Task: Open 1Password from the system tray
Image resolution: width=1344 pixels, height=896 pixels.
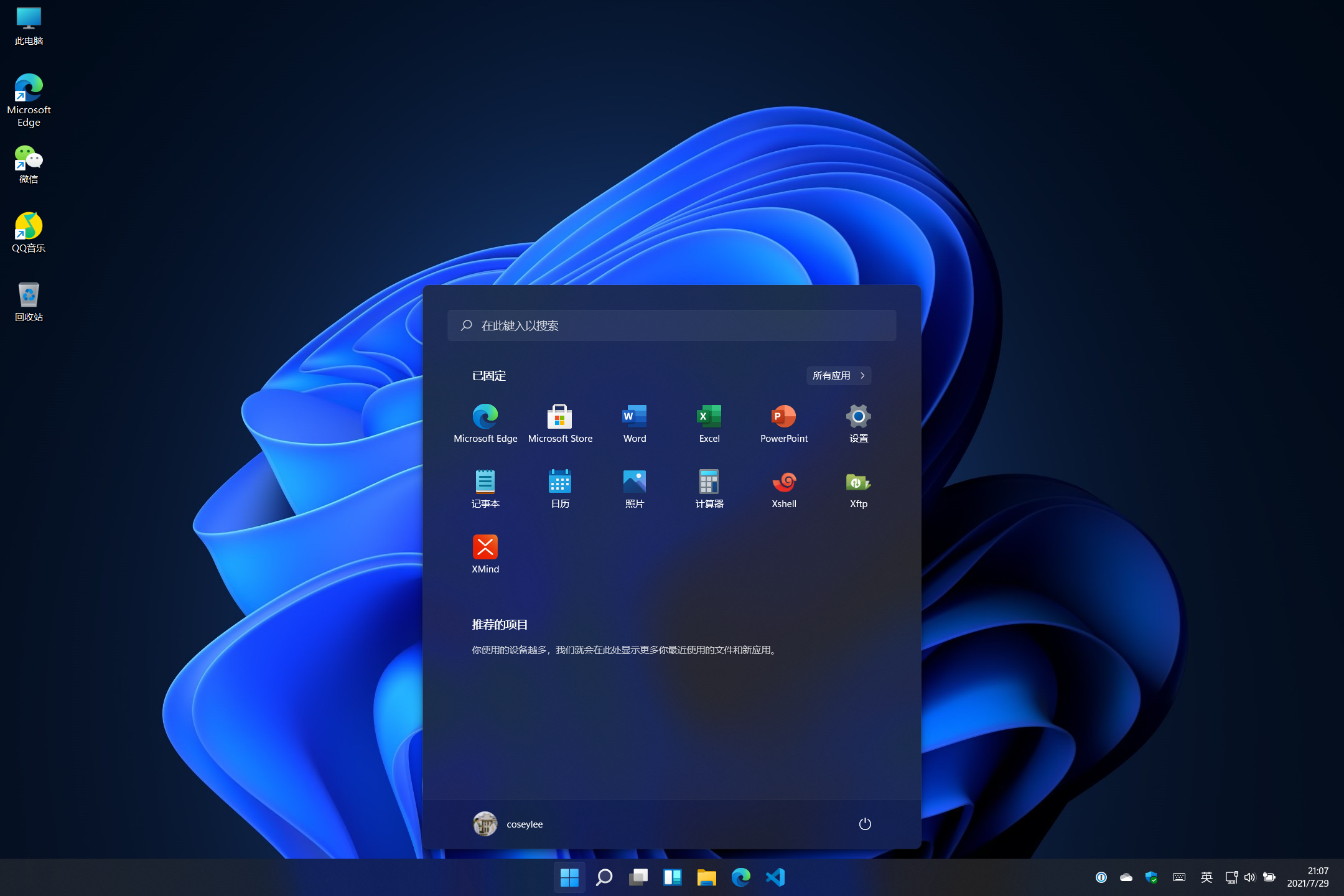Action: point(1101,877)
